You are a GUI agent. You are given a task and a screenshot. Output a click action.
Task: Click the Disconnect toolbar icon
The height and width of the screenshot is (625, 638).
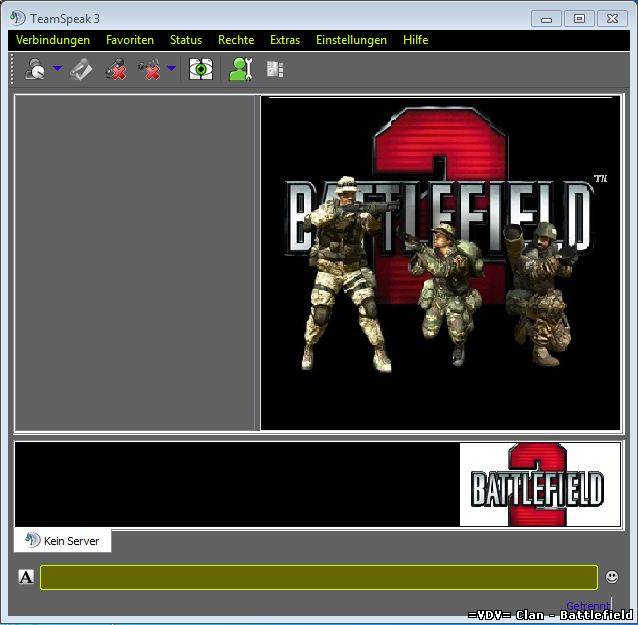(x=81, y=69)
